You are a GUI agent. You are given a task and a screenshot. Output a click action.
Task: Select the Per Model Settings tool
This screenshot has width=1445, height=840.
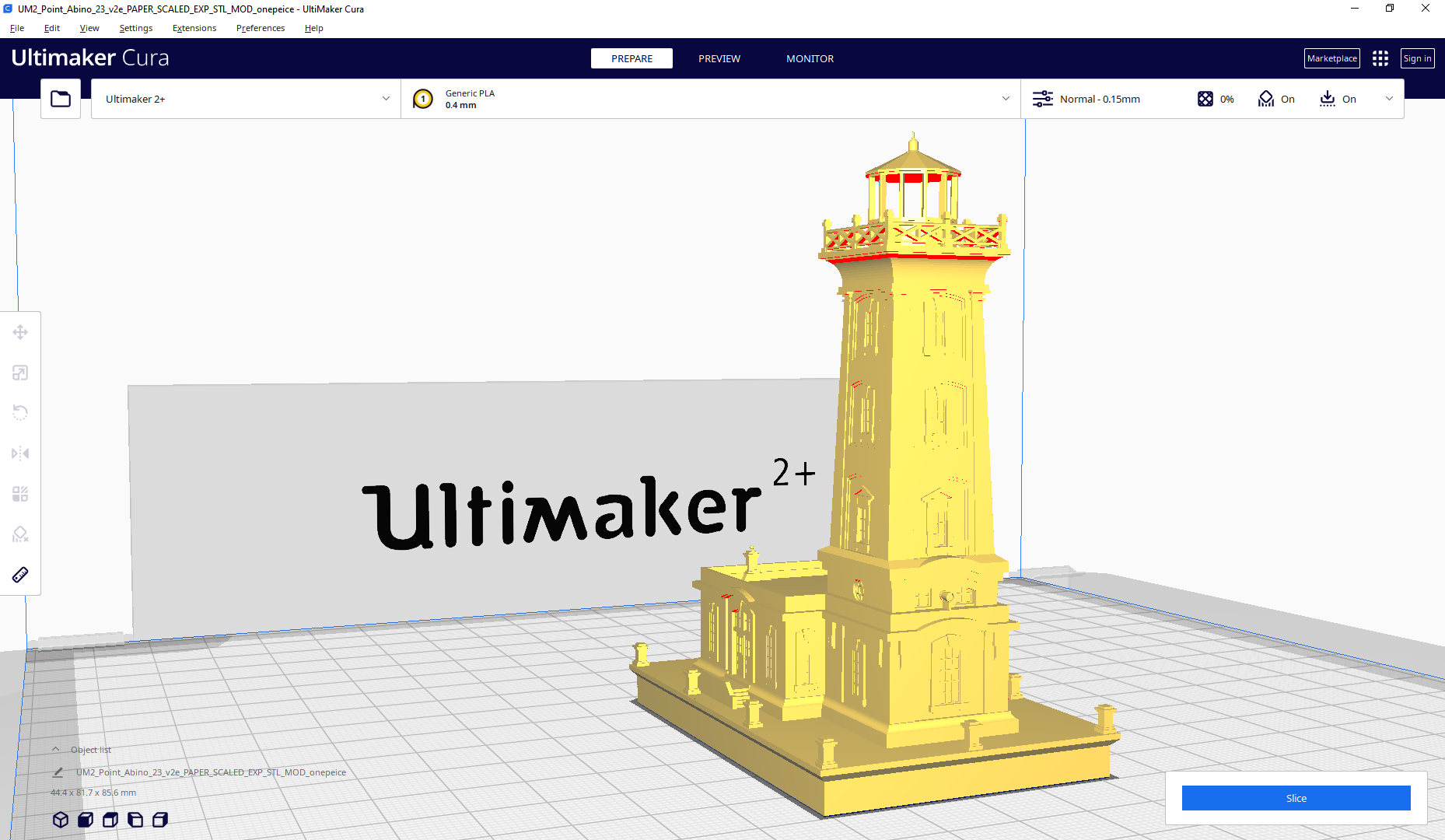tap(20, 494)
